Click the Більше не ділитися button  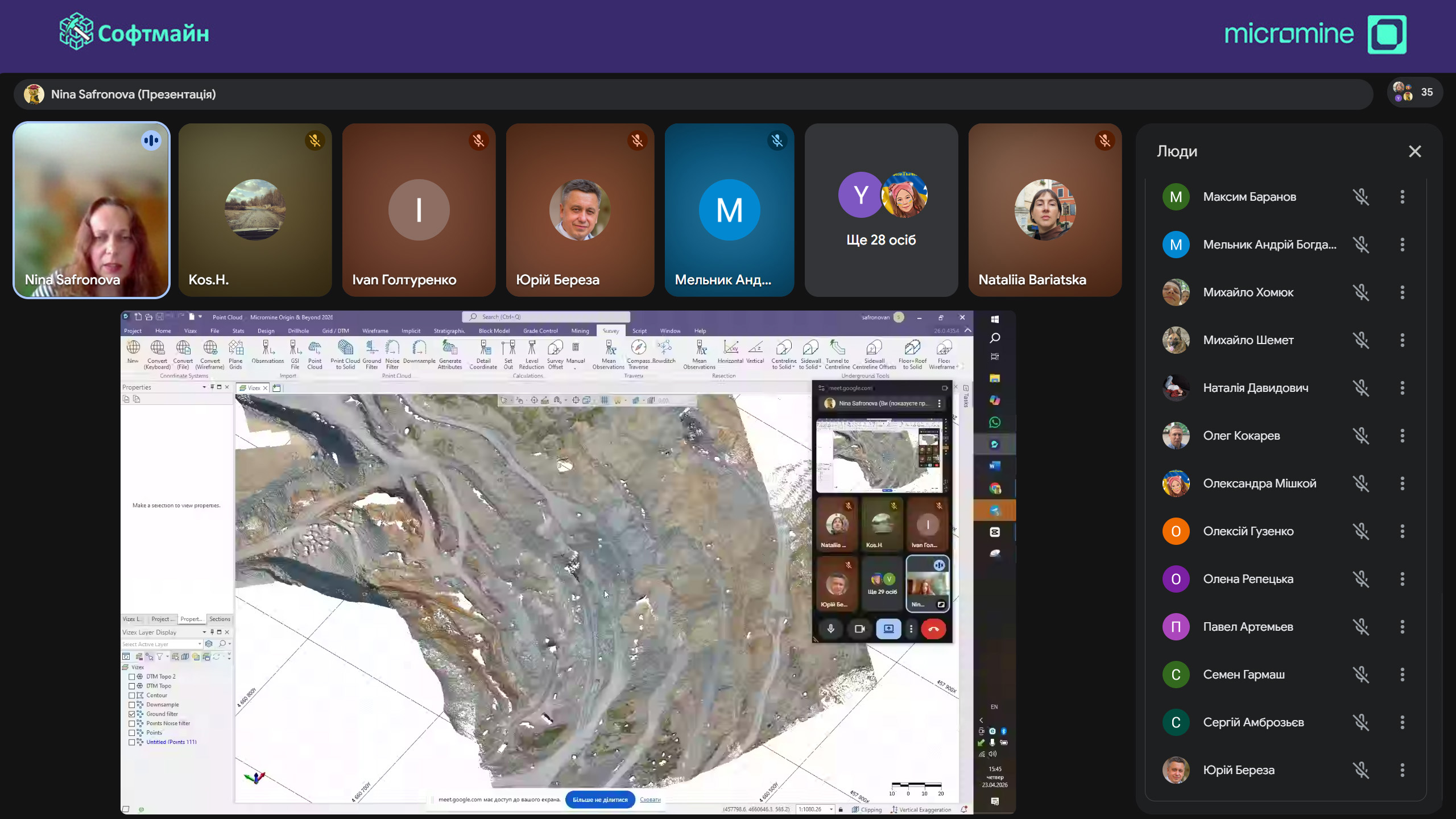pyautogui.click(x=599, y=799)
